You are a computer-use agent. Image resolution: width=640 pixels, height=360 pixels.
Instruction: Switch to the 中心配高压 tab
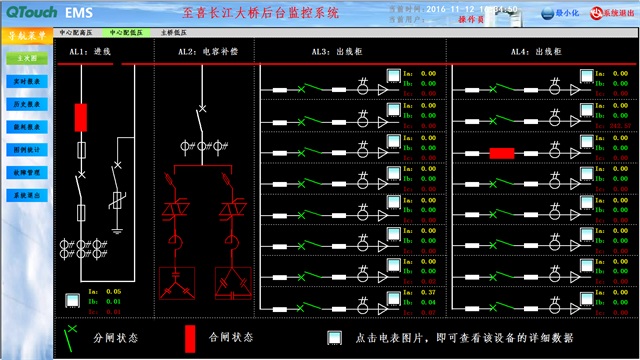(76, 33)
